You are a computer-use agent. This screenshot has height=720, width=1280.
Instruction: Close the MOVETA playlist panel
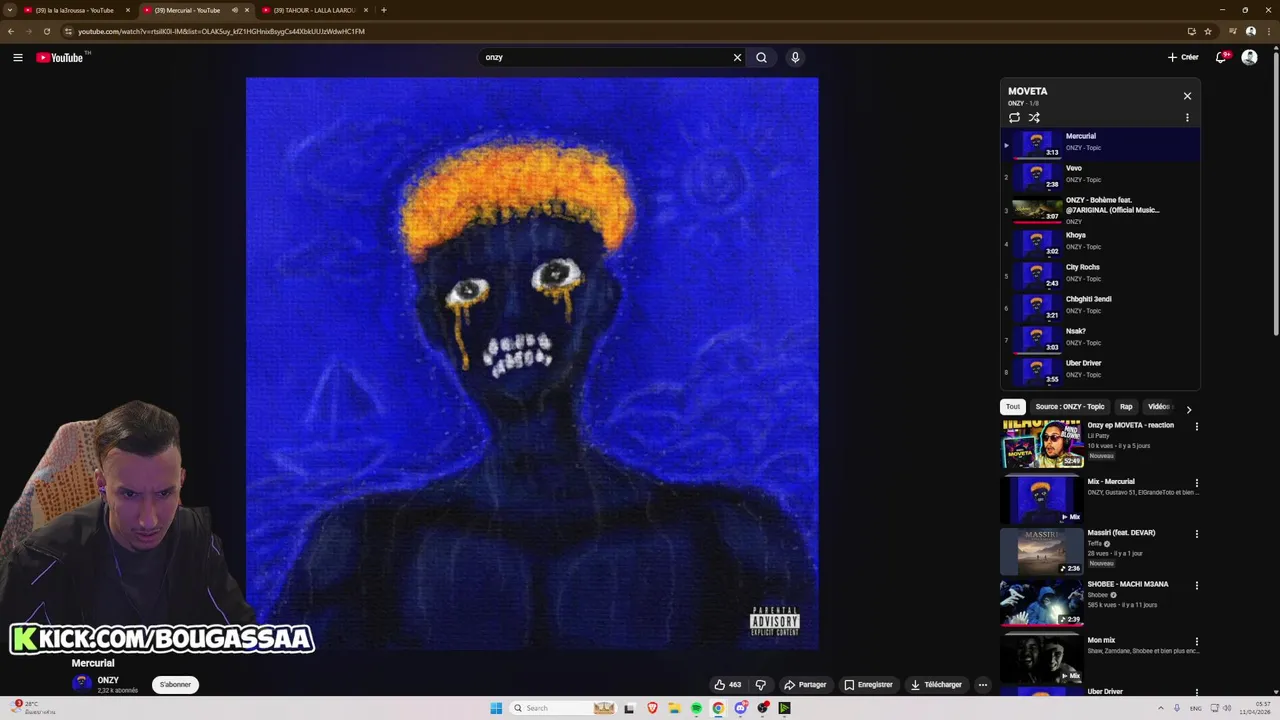[1187, 96]
